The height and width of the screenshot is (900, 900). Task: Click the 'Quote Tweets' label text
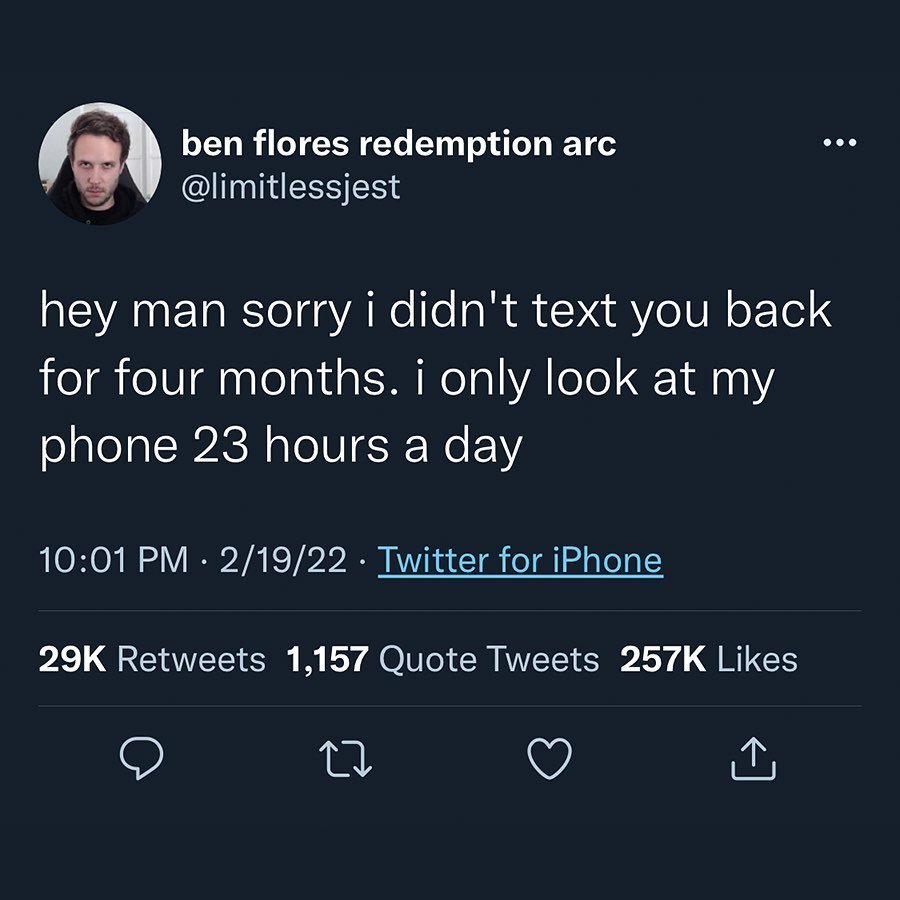pyautogui.click(x=489, y=660)
